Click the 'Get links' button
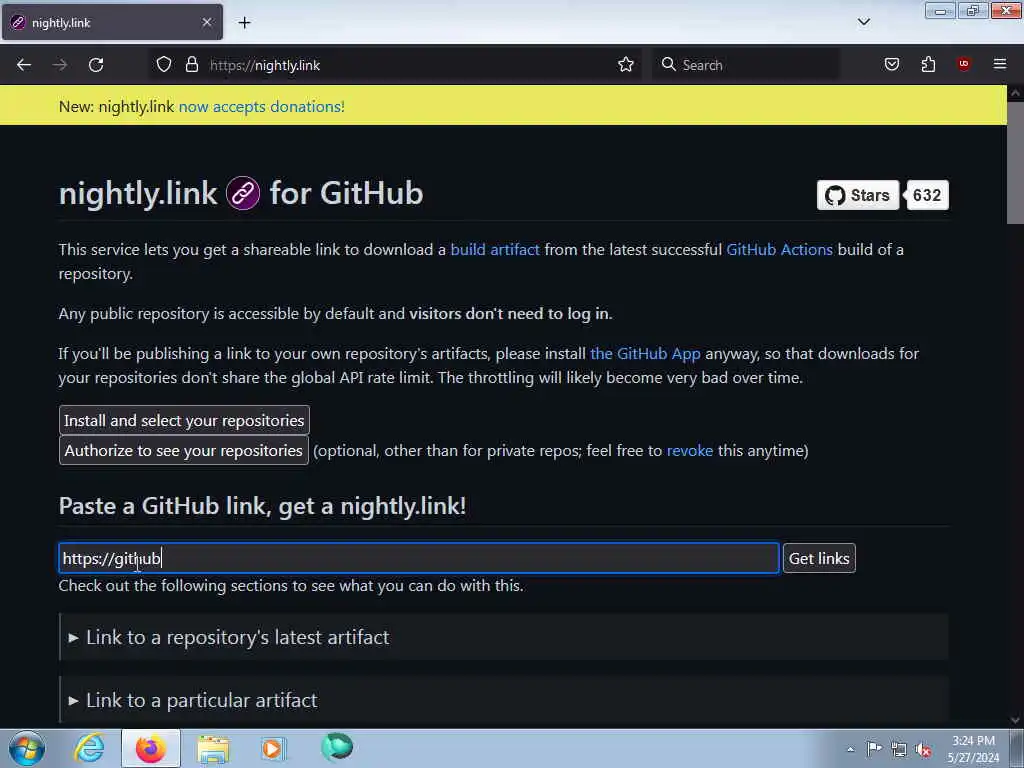Screen dimensions: 1024x768 click(819, 558)
